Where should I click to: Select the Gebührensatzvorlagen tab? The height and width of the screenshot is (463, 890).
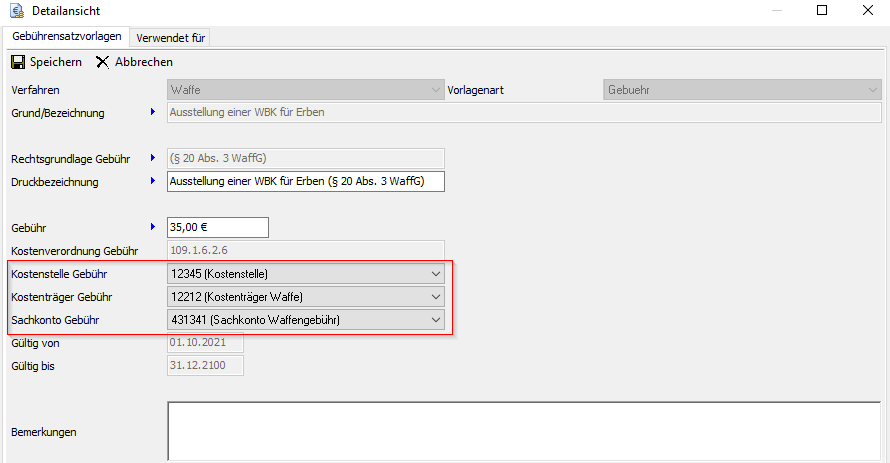coord(67,37)
